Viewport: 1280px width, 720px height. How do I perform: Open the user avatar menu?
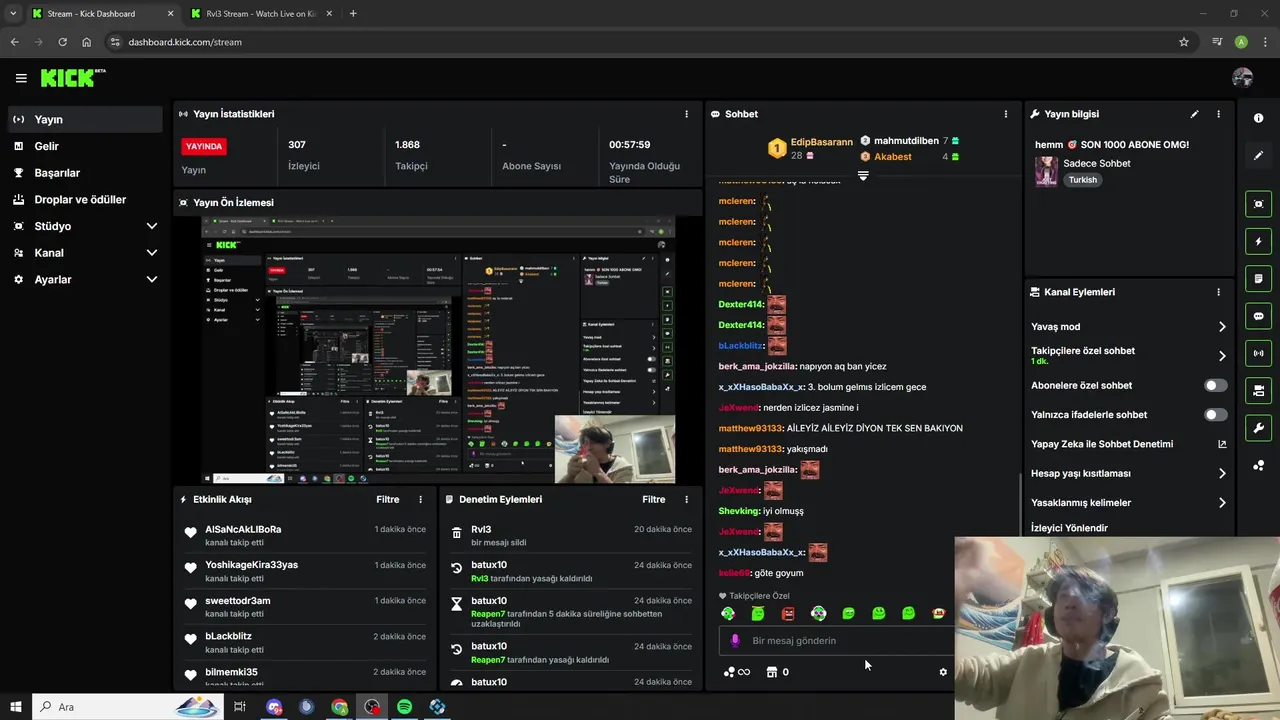1242,78
